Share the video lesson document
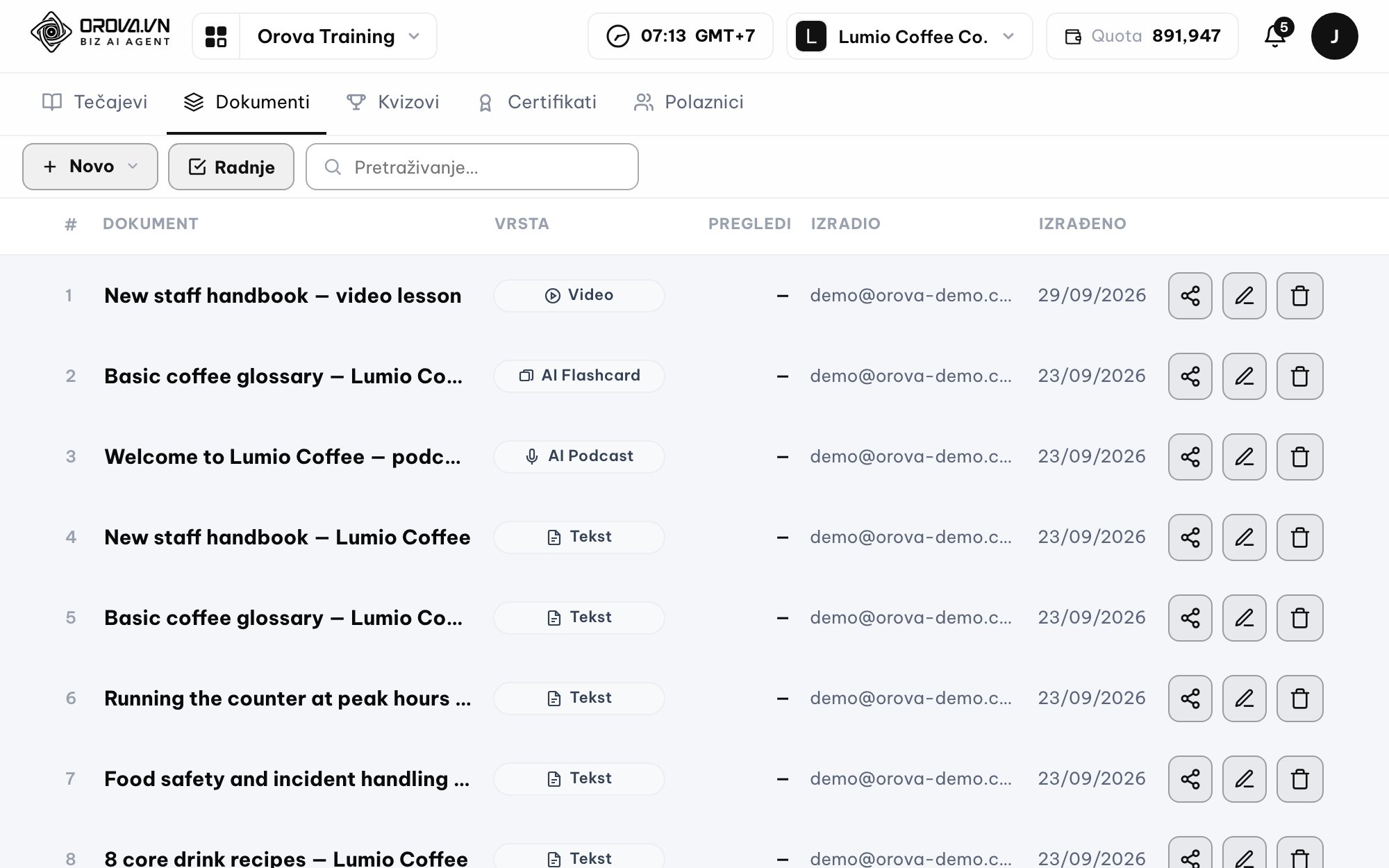The image size is (1389, 868). (1190, 296)
